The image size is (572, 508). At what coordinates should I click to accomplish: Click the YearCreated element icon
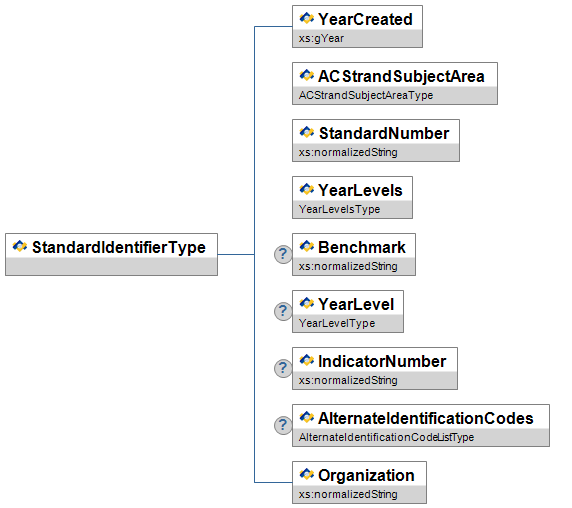coord(306,18)
